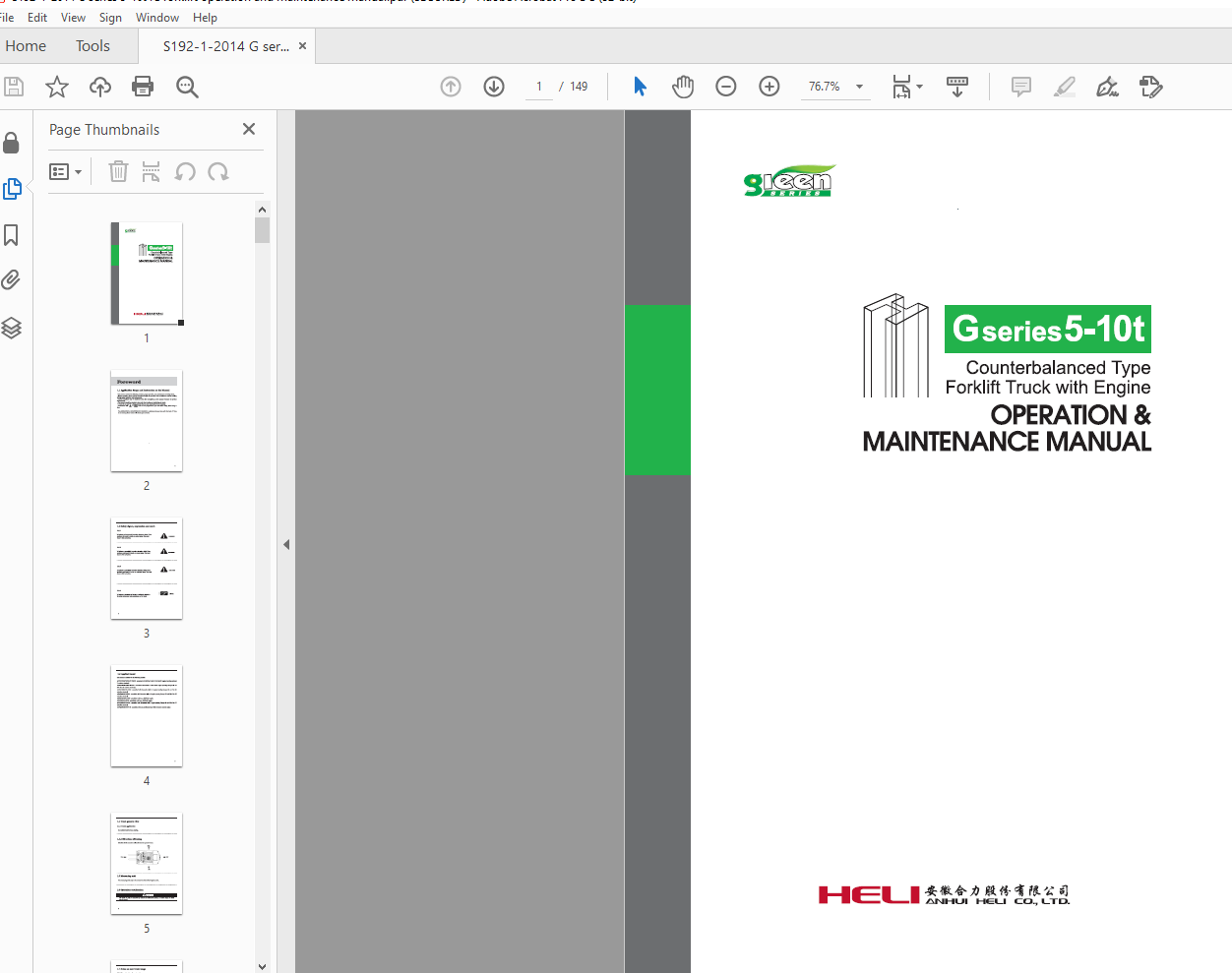This screenshot has height=973, width=1232.
Task: Click the Save file icon
Action: click(x=13, y=87)
